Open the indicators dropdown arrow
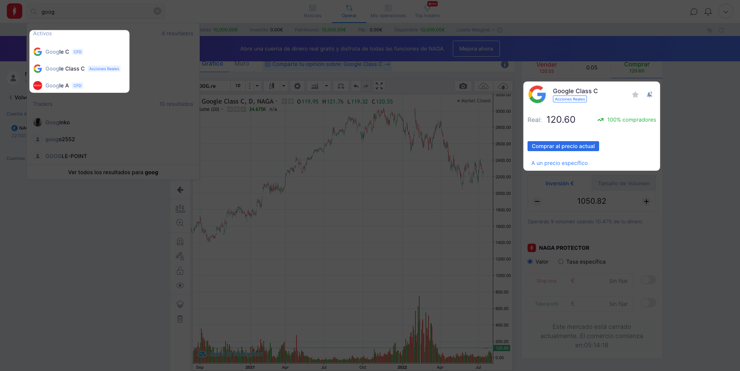 326,86
